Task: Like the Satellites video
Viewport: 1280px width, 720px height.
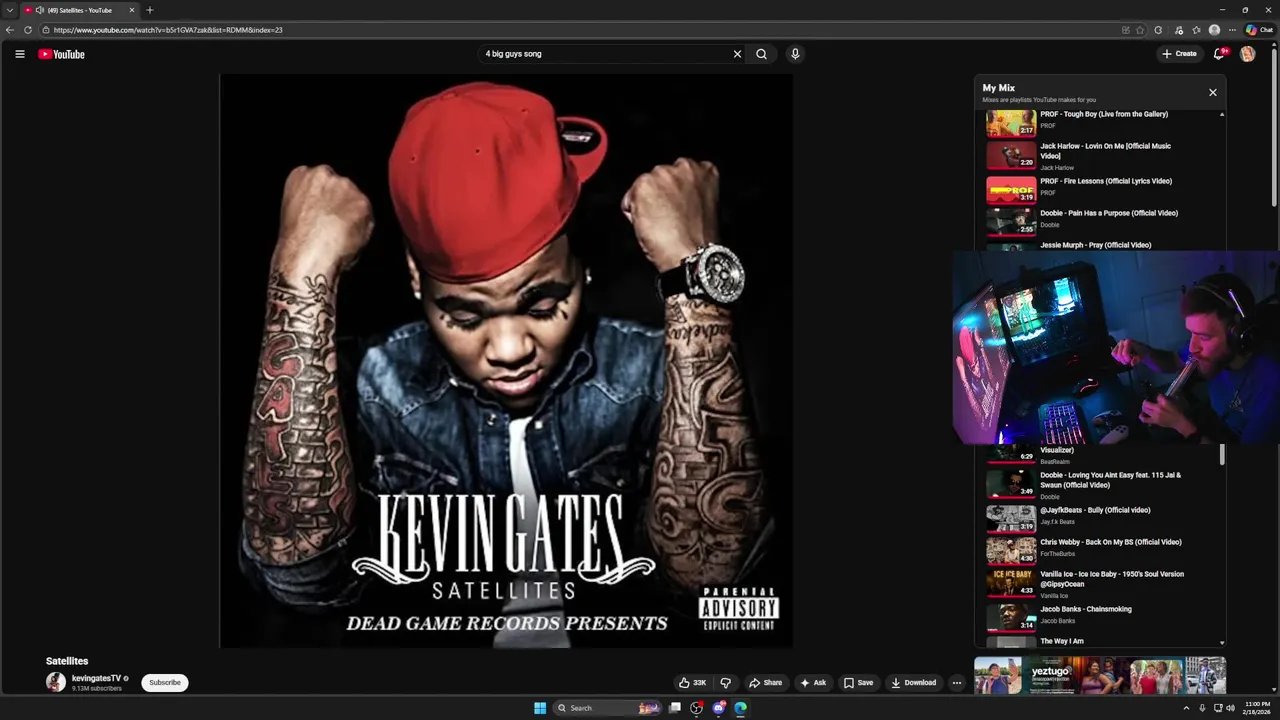Action: pyautogui.click(x=693, y=683)
